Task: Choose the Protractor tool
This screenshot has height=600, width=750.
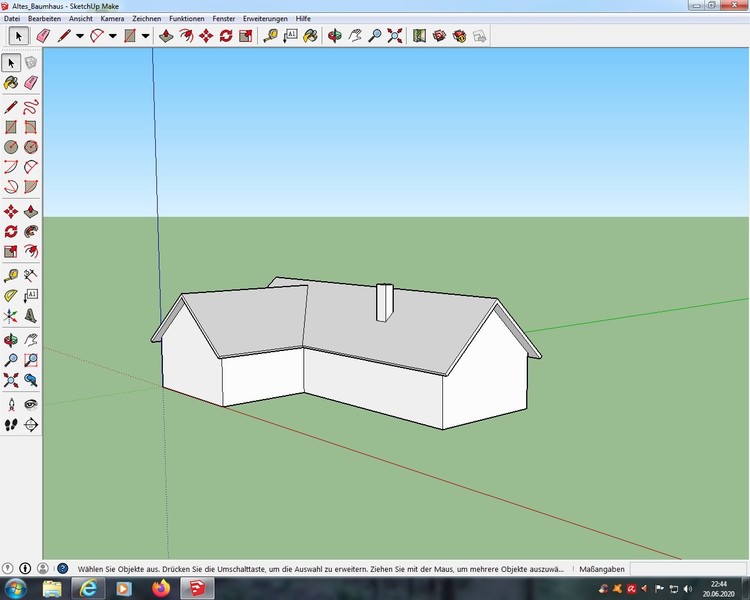Action: point(11,296)
